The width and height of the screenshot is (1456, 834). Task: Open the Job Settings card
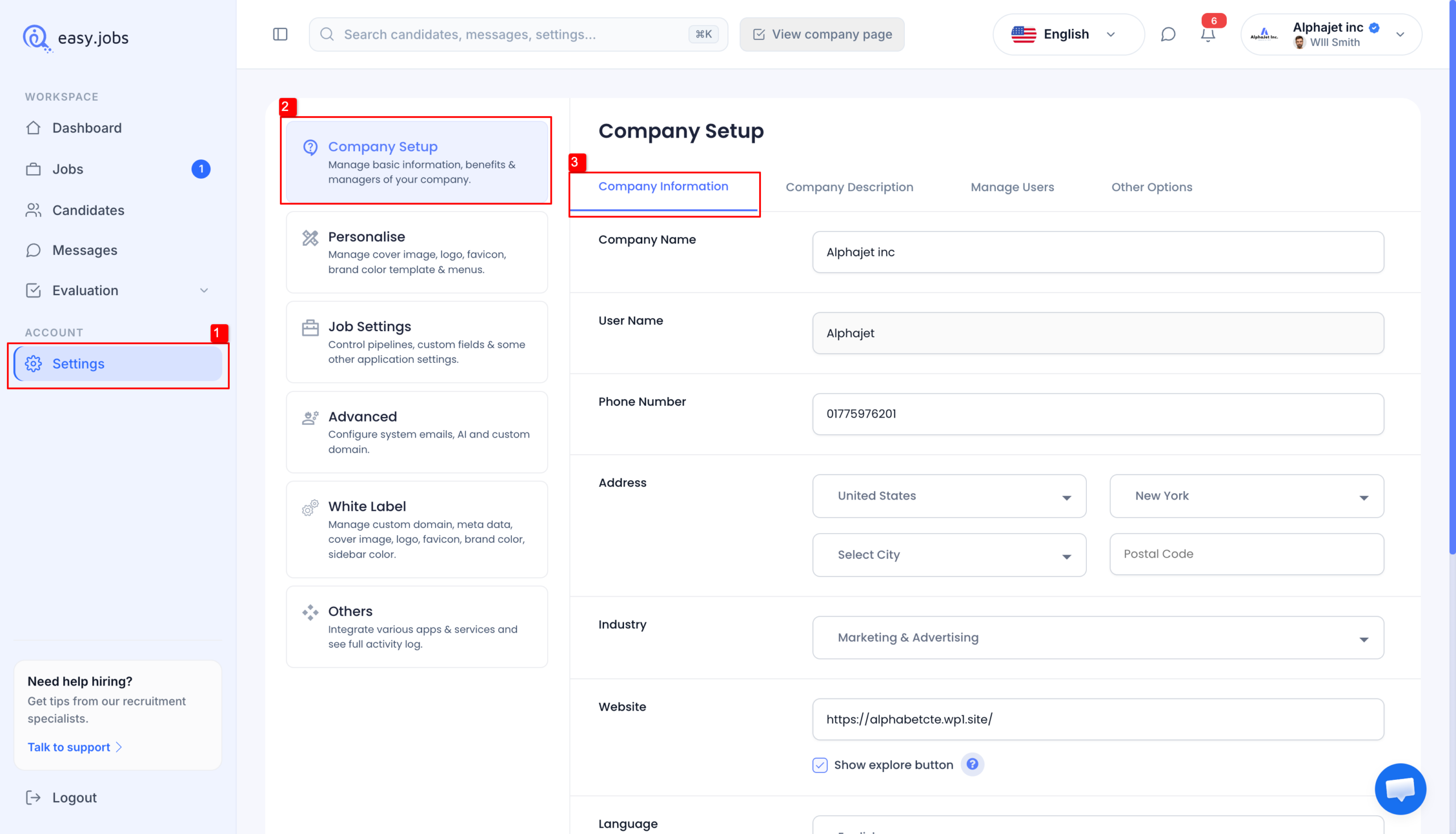[417, 342]
